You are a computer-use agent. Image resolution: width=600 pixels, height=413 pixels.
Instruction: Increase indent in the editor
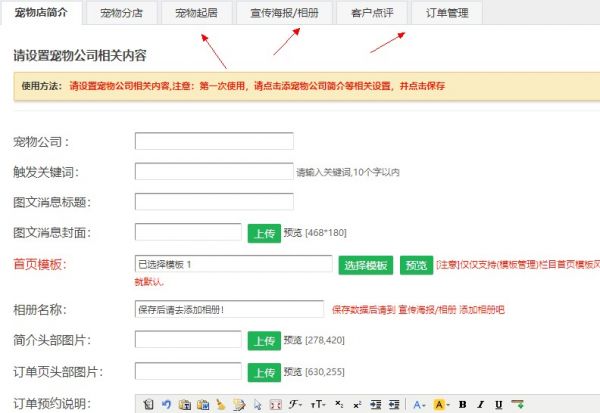coord(375,404)
